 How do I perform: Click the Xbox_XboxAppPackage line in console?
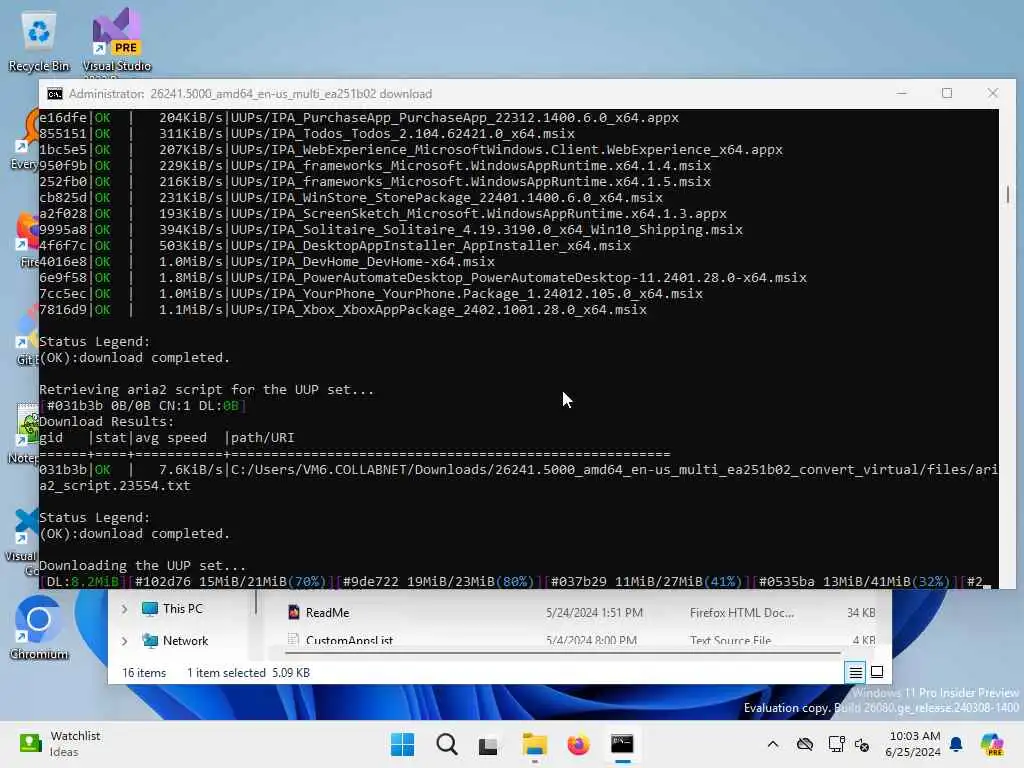pyautogui.click(x=343, y=310)
